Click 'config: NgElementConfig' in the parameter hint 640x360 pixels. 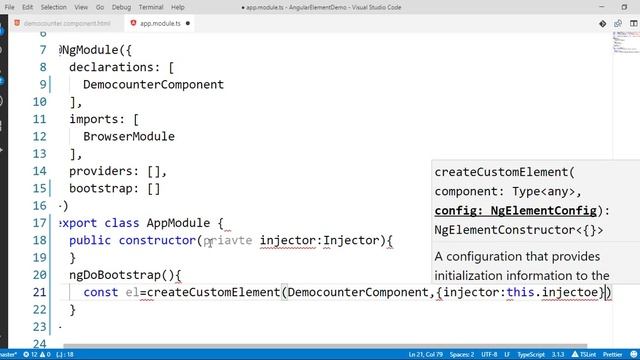516,211
